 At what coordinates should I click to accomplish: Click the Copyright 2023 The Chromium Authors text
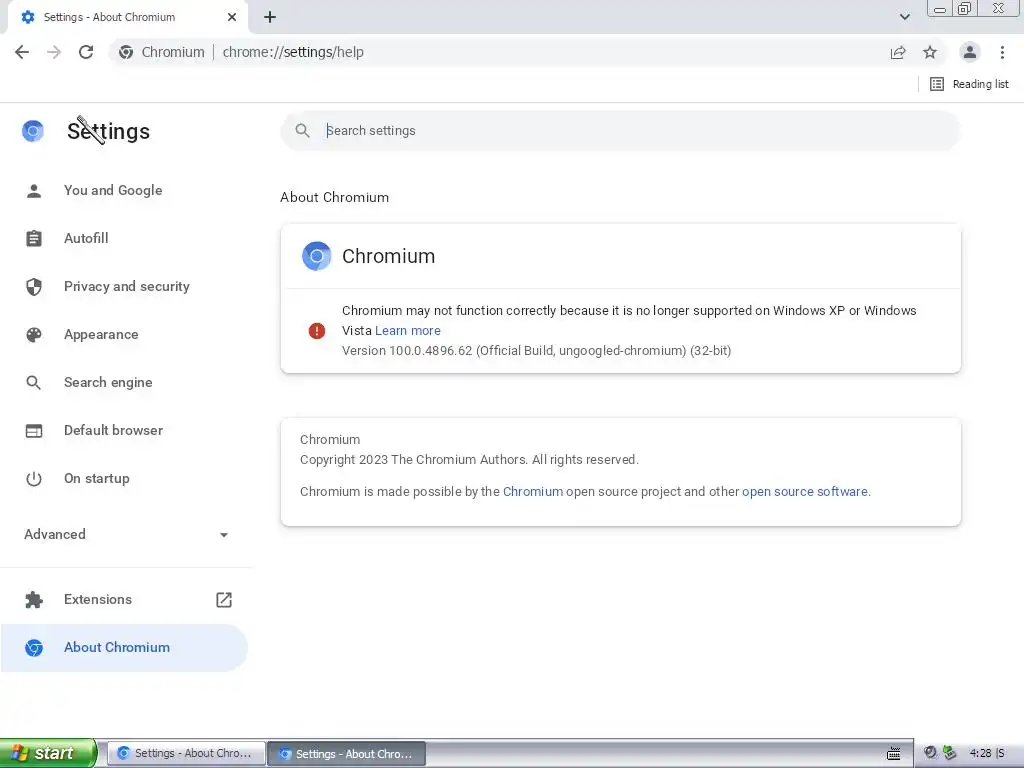pyautogui.click(x=469, y=460)
